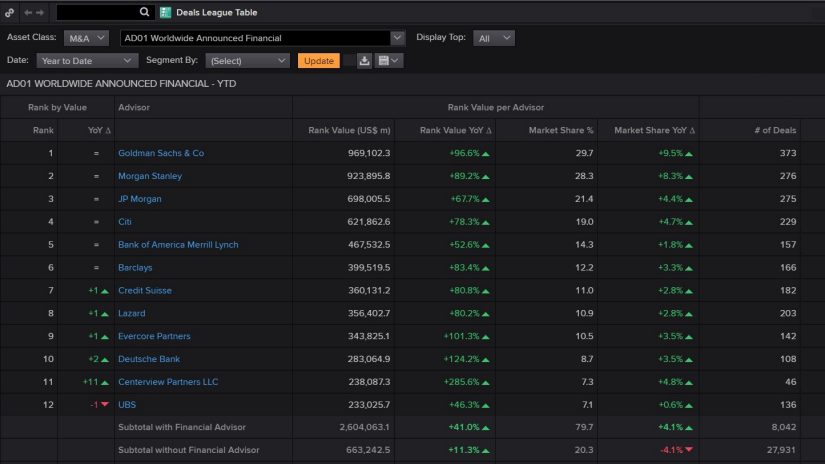This screenshot has width=825, height=464.
Task: Open the layout options icon dropdown
Action: tap(389, 60)
